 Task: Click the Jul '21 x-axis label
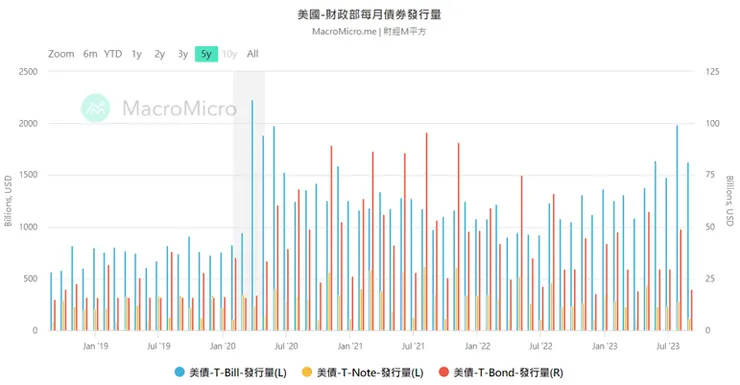tap(413, 346)
